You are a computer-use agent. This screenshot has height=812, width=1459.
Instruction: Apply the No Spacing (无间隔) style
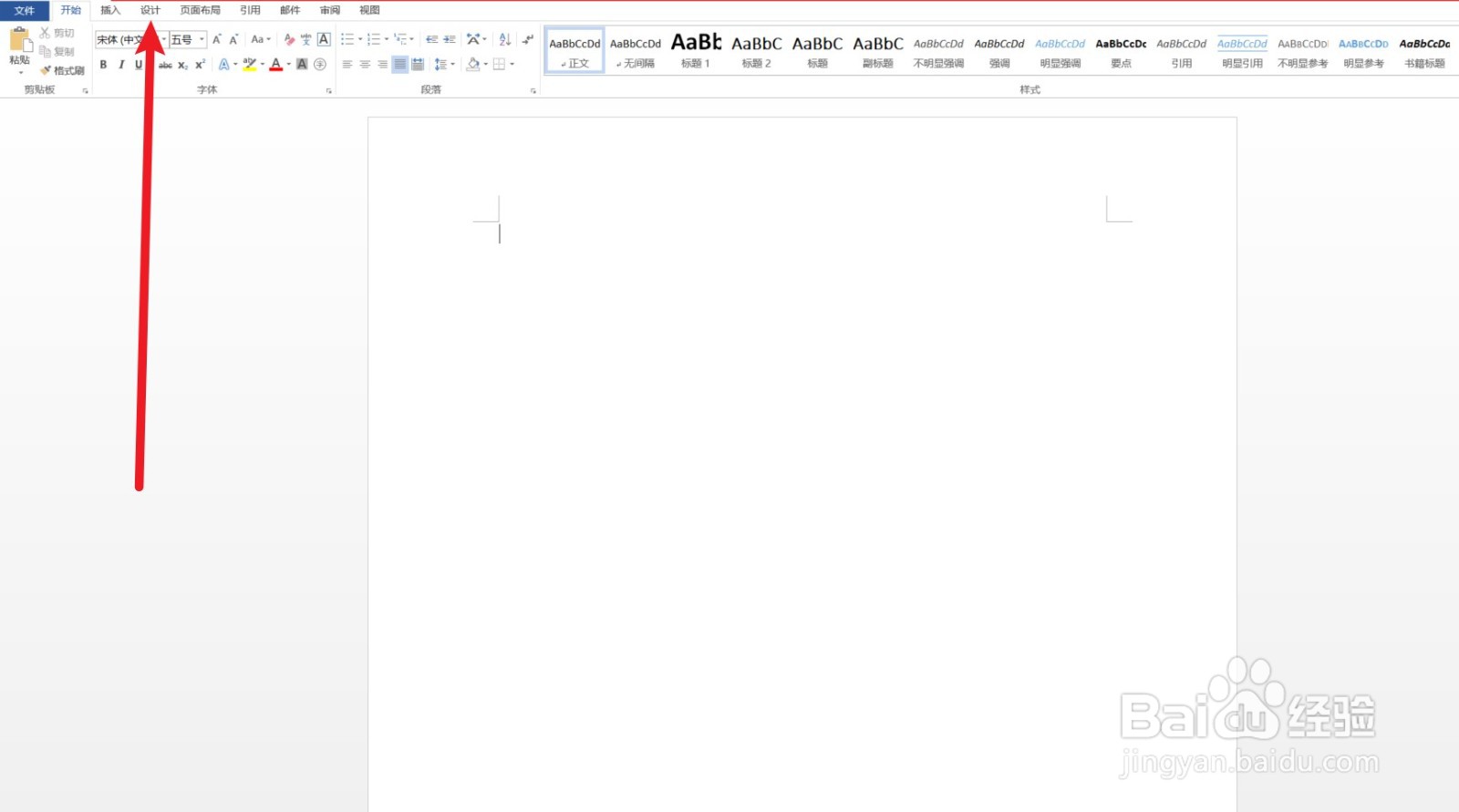tap(636, 51)
